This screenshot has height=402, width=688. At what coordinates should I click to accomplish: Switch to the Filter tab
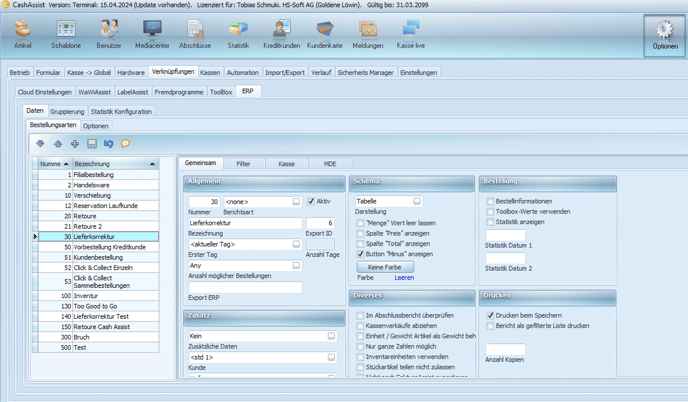pyautogui.click(x=243, y=164)
